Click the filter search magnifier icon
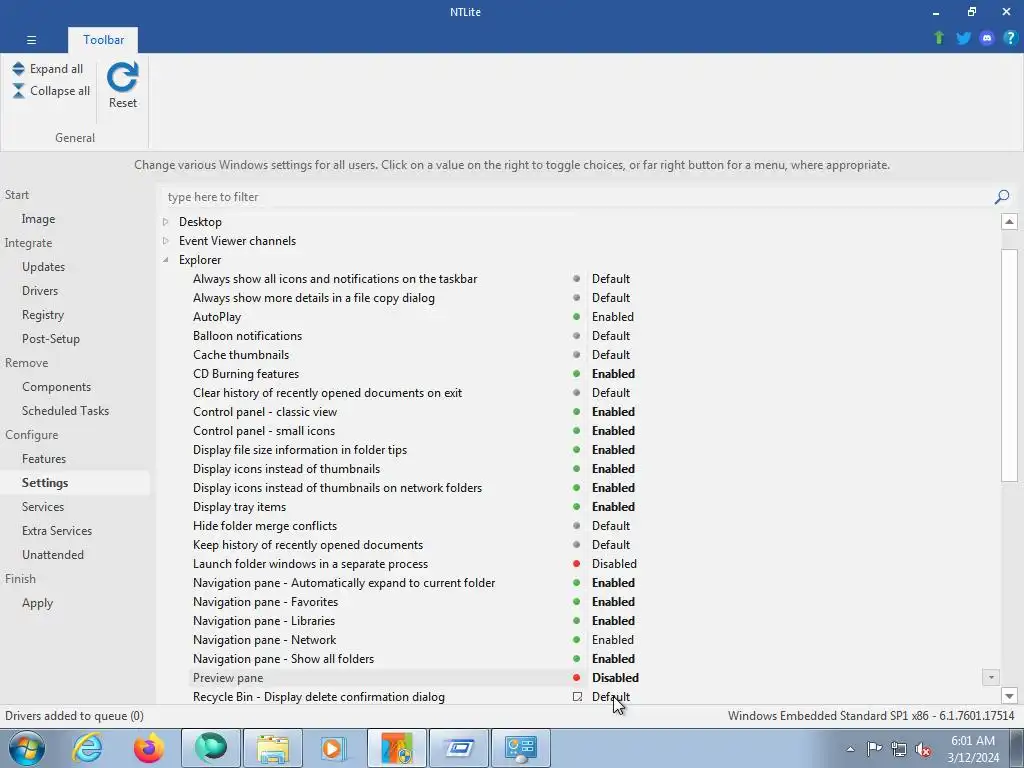The height and width of the screenshot is (768, 1024). pyautogui.click(x=1002, y=197)
